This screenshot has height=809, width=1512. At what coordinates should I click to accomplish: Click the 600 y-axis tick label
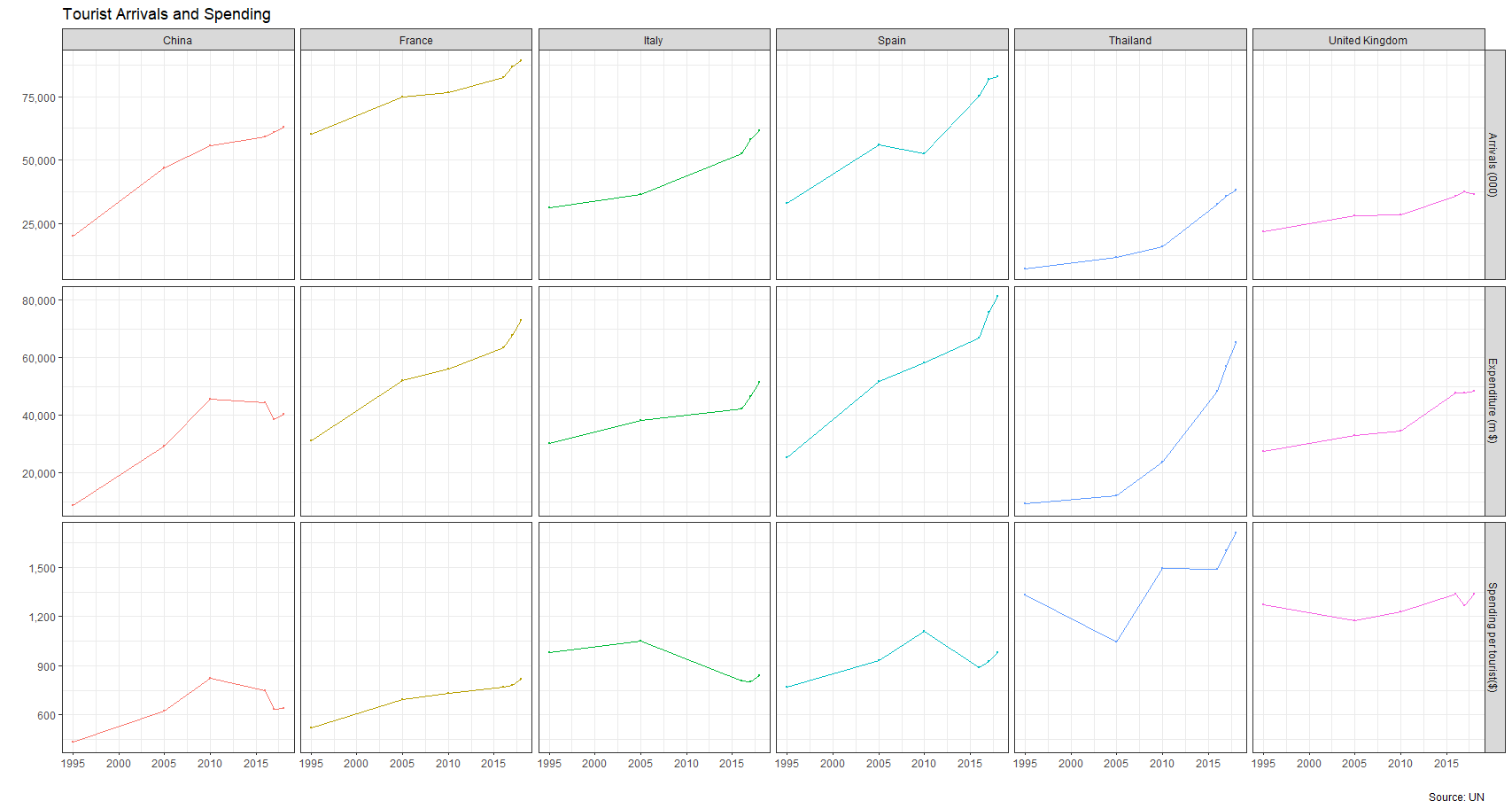(46, 715)
